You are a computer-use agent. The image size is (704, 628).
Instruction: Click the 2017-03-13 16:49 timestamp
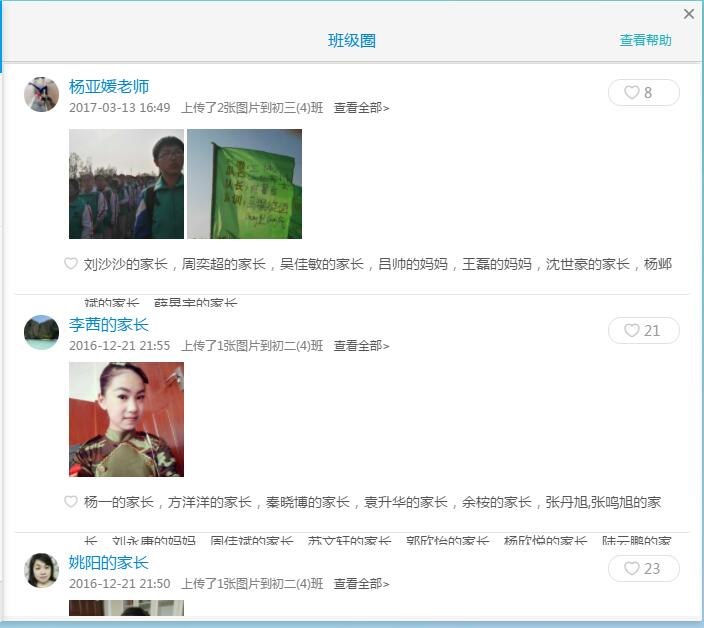(x=119, y=108)
